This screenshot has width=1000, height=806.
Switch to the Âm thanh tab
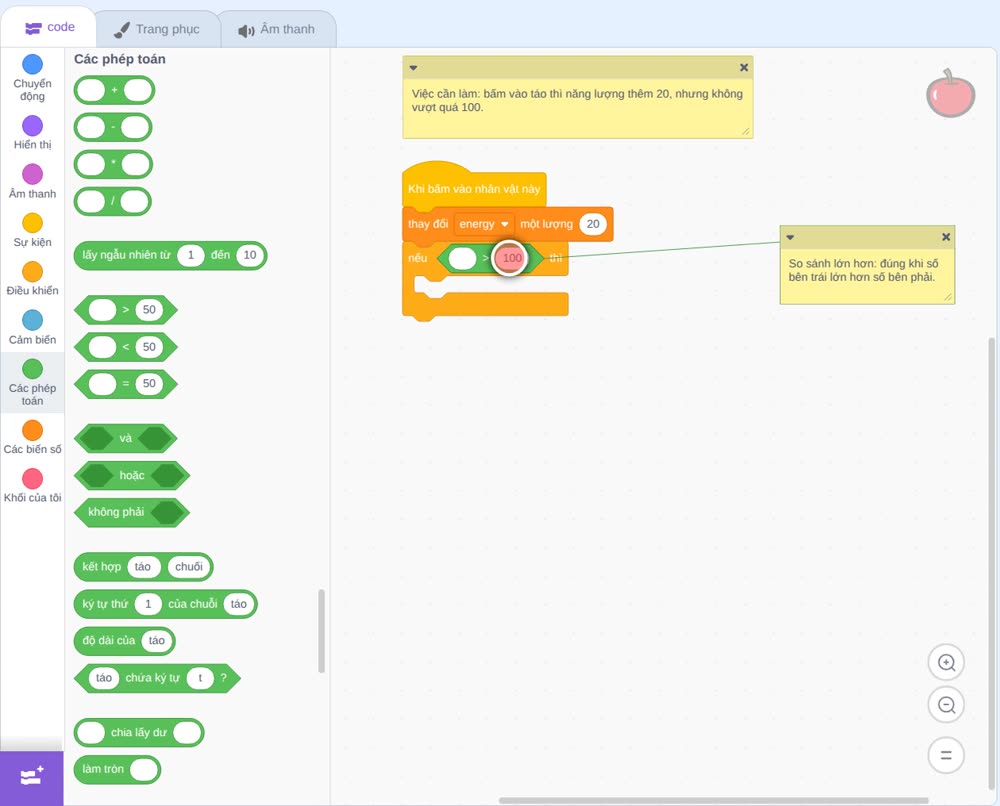(277, 29)
